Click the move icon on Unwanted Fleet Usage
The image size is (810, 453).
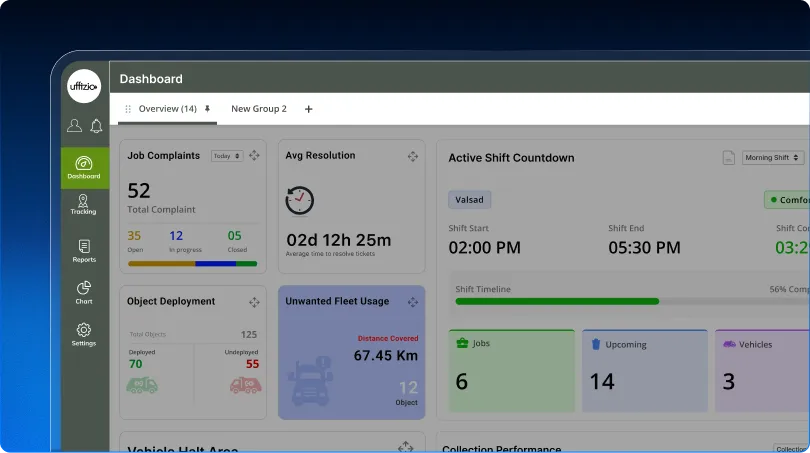pos(413,302)
